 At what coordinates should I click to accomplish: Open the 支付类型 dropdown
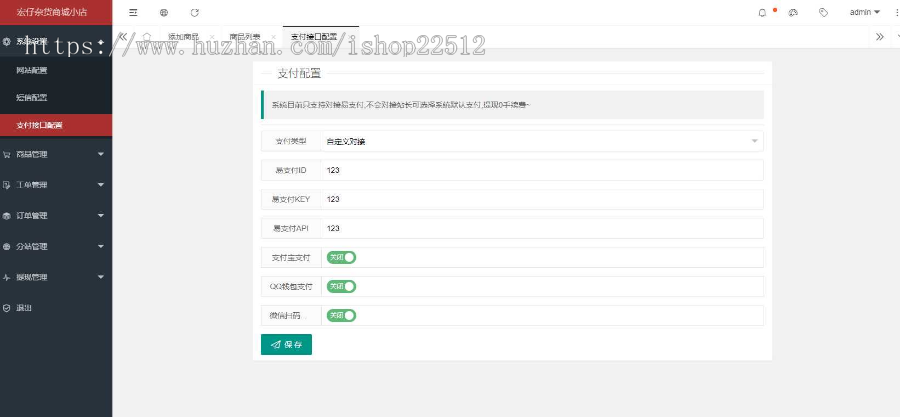coord(542,141)
